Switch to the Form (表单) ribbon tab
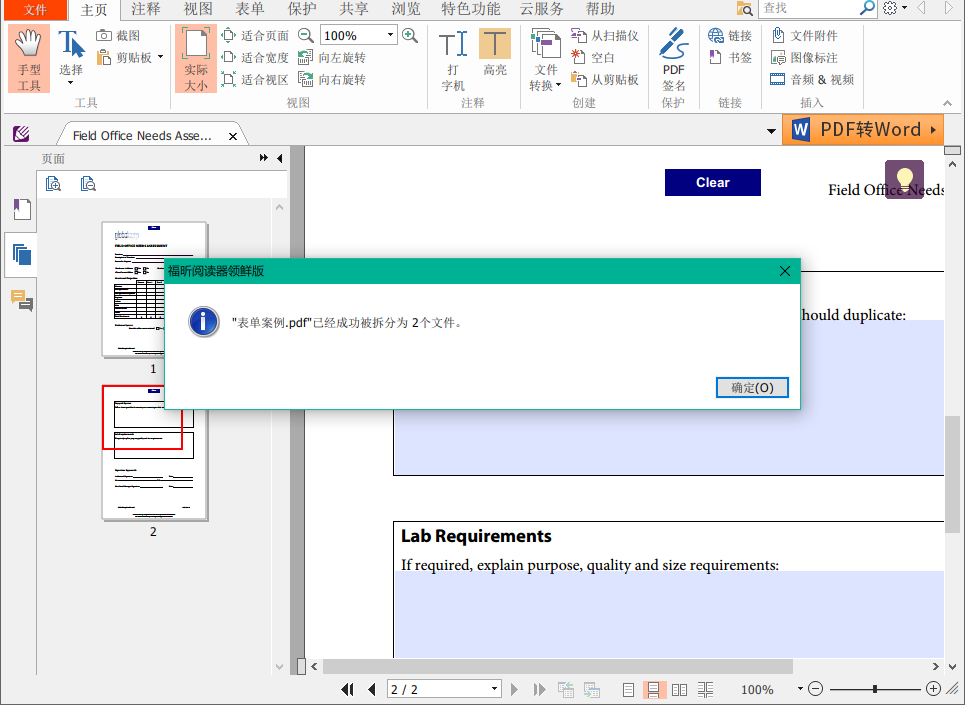 250,10
